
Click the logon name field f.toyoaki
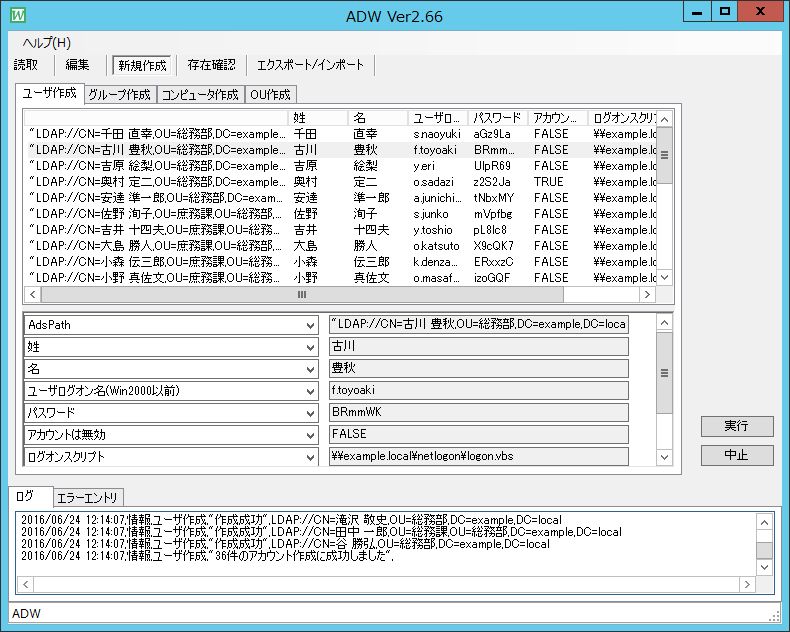(x=479, y=390)
